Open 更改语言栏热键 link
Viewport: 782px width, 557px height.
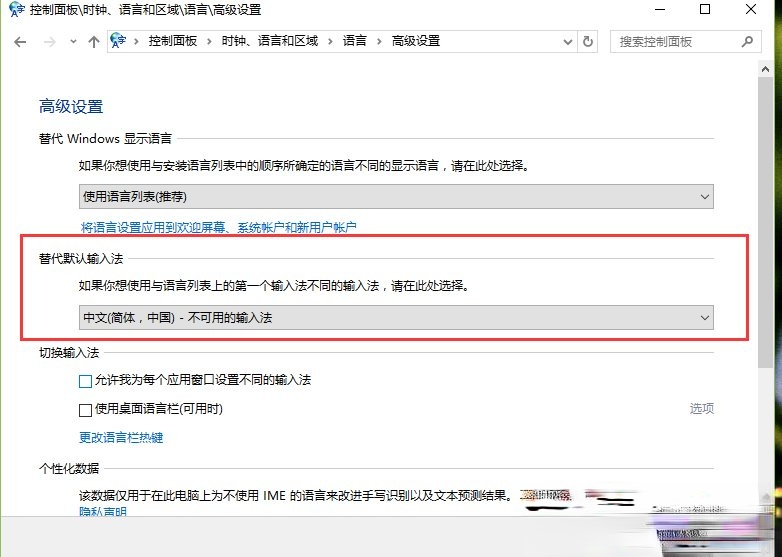[121, 438]
